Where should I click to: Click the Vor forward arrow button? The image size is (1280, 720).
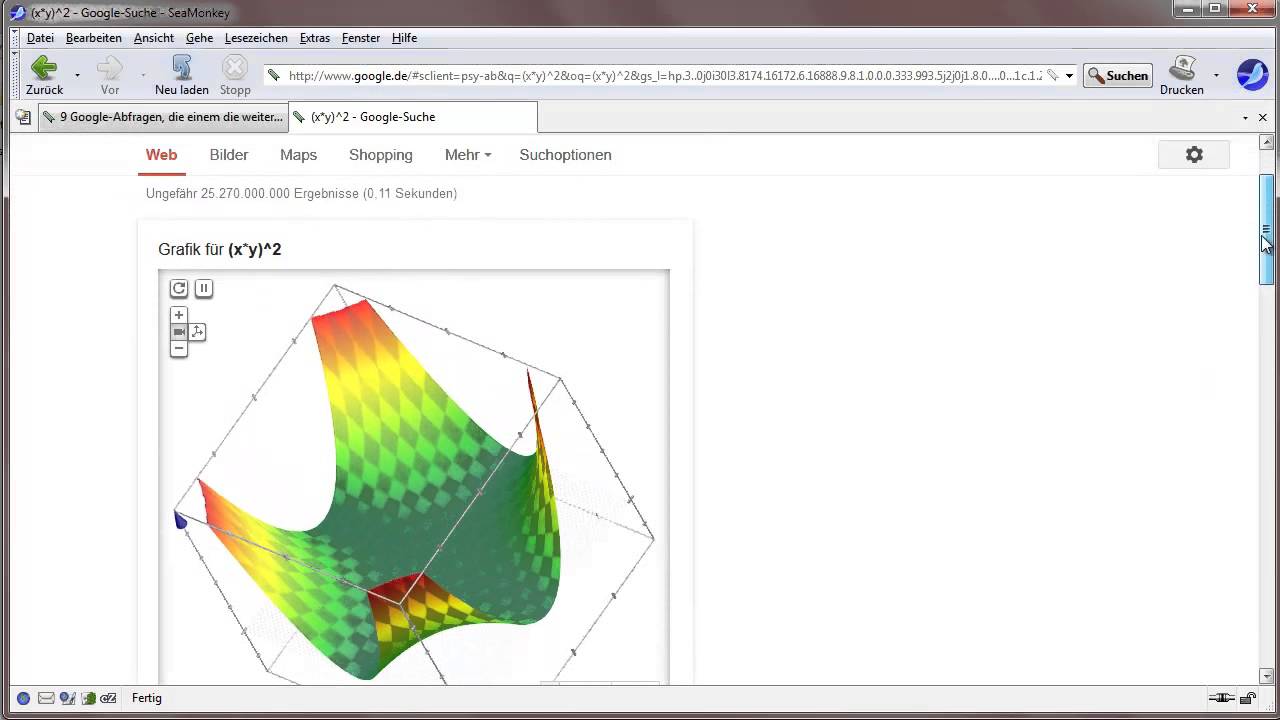[x=110, y=75]
